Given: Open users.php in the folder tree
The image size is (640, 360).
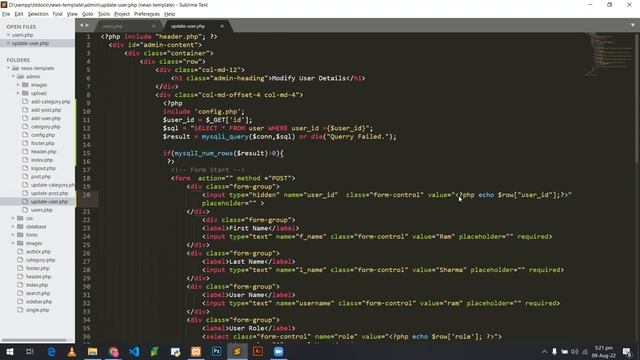Looking at the screenshot, I should click(42, 210).
